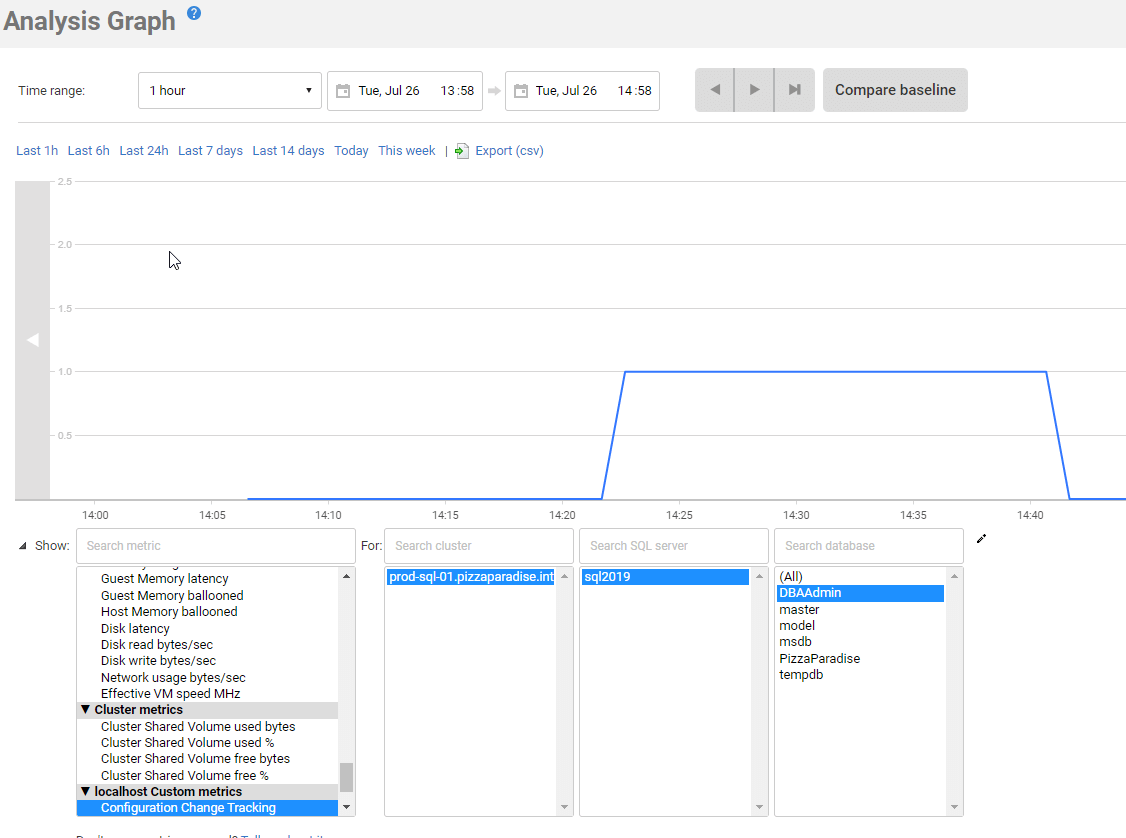Click the pencil edit icon
Viewport: 1126px width, 838px height.
[982, 539]
